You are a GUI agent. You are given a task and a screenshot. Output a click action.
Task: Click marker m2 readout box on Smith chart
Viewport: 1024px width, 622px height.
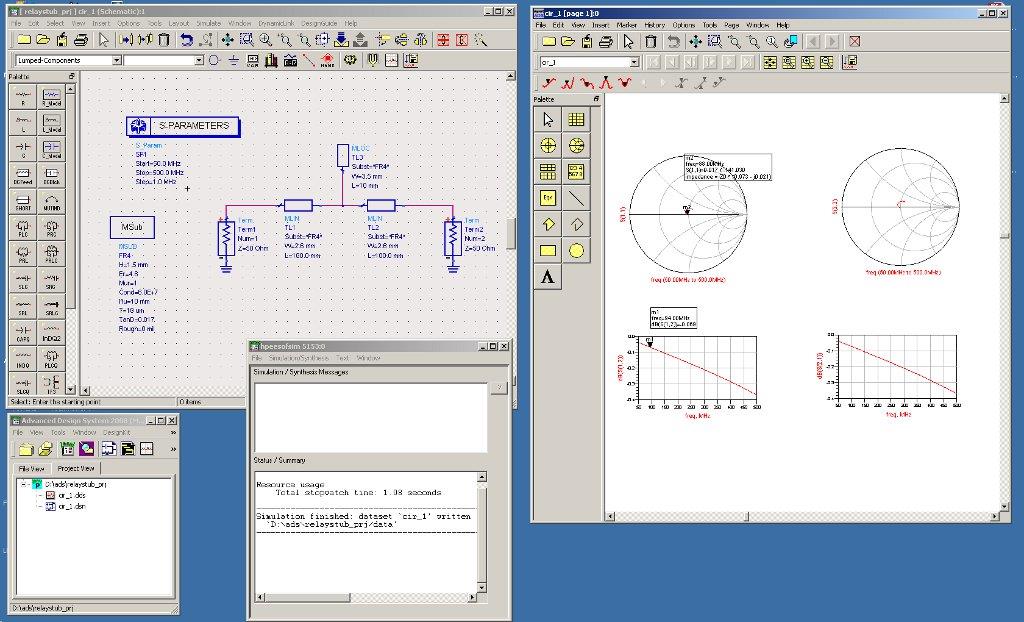point(728,167)
